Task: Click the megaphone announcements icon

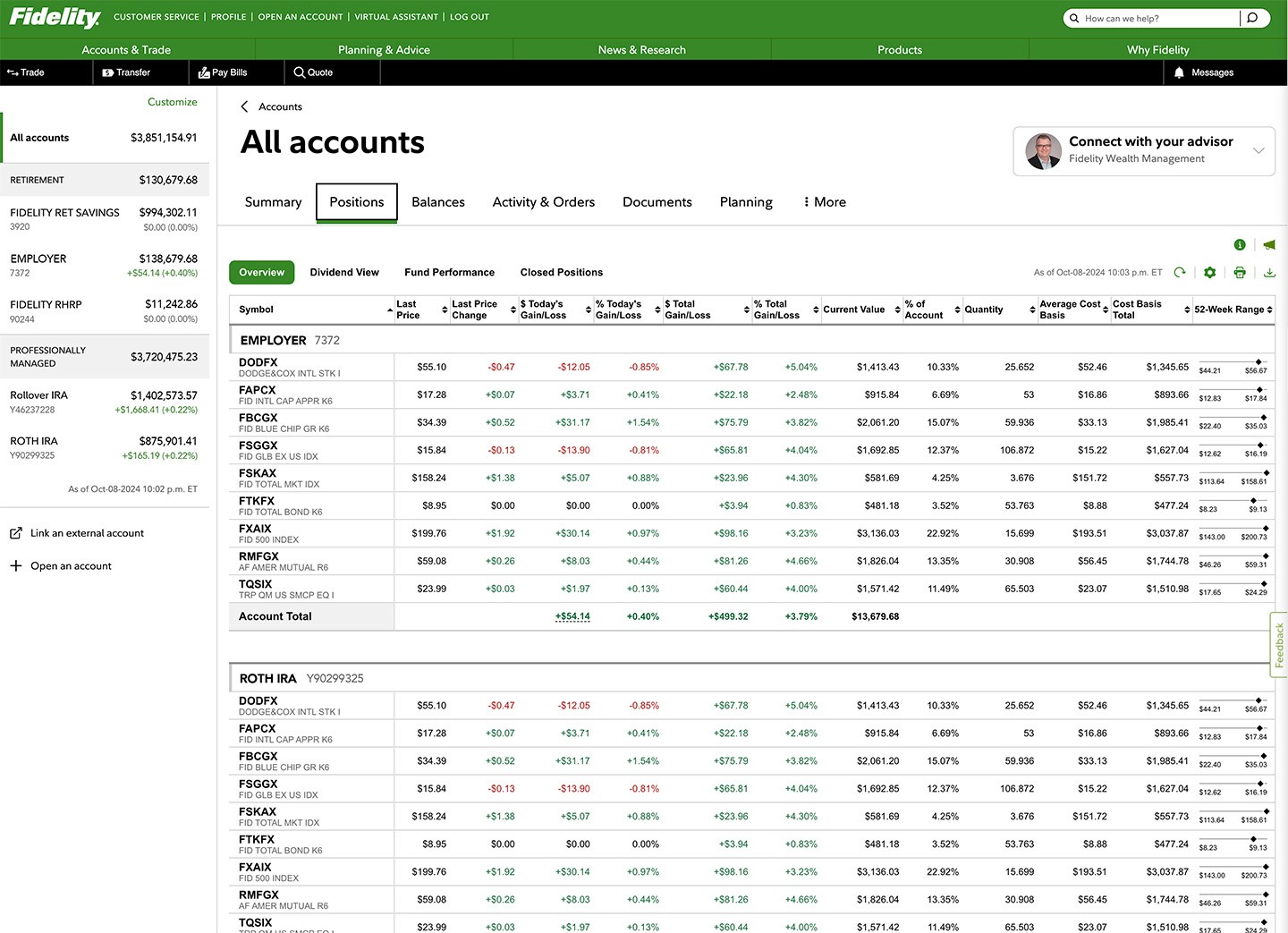Action: (1269, 244)
